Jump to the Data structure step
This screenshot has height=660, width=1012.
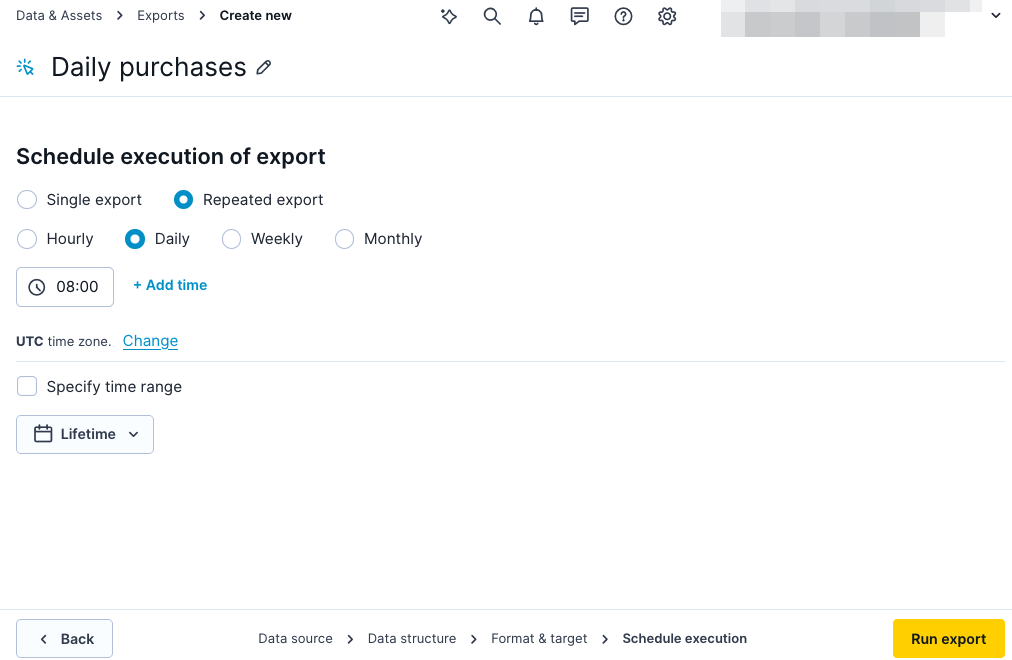[412, 639]
